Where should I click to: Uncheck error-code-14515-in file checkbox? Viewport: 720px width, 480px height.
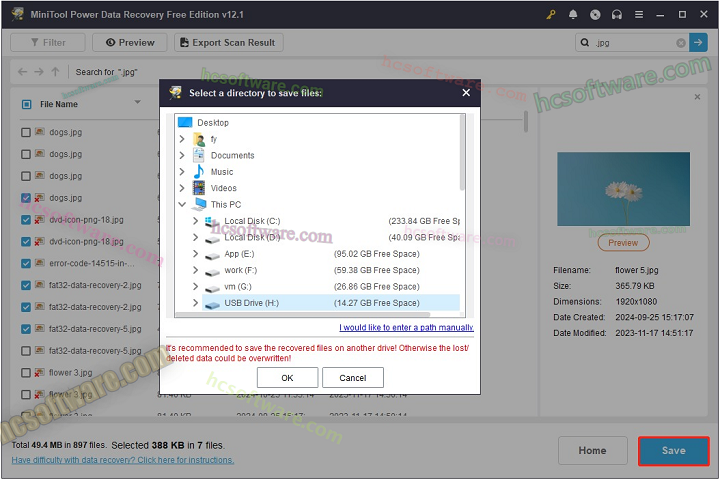click(26, 263)
